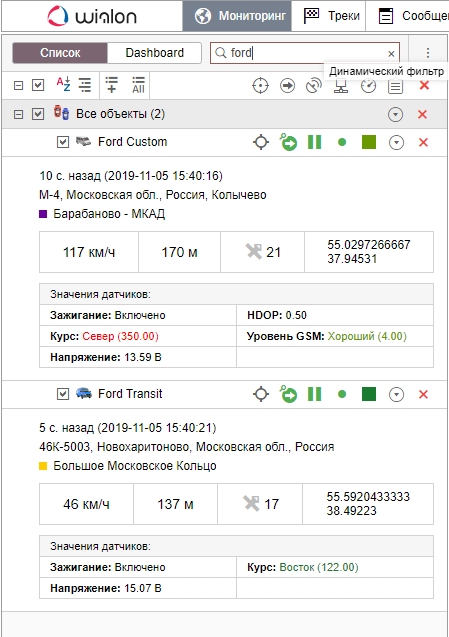Add units to the work list
Screen dimensions: 449x637
click(x=111, y=85)
